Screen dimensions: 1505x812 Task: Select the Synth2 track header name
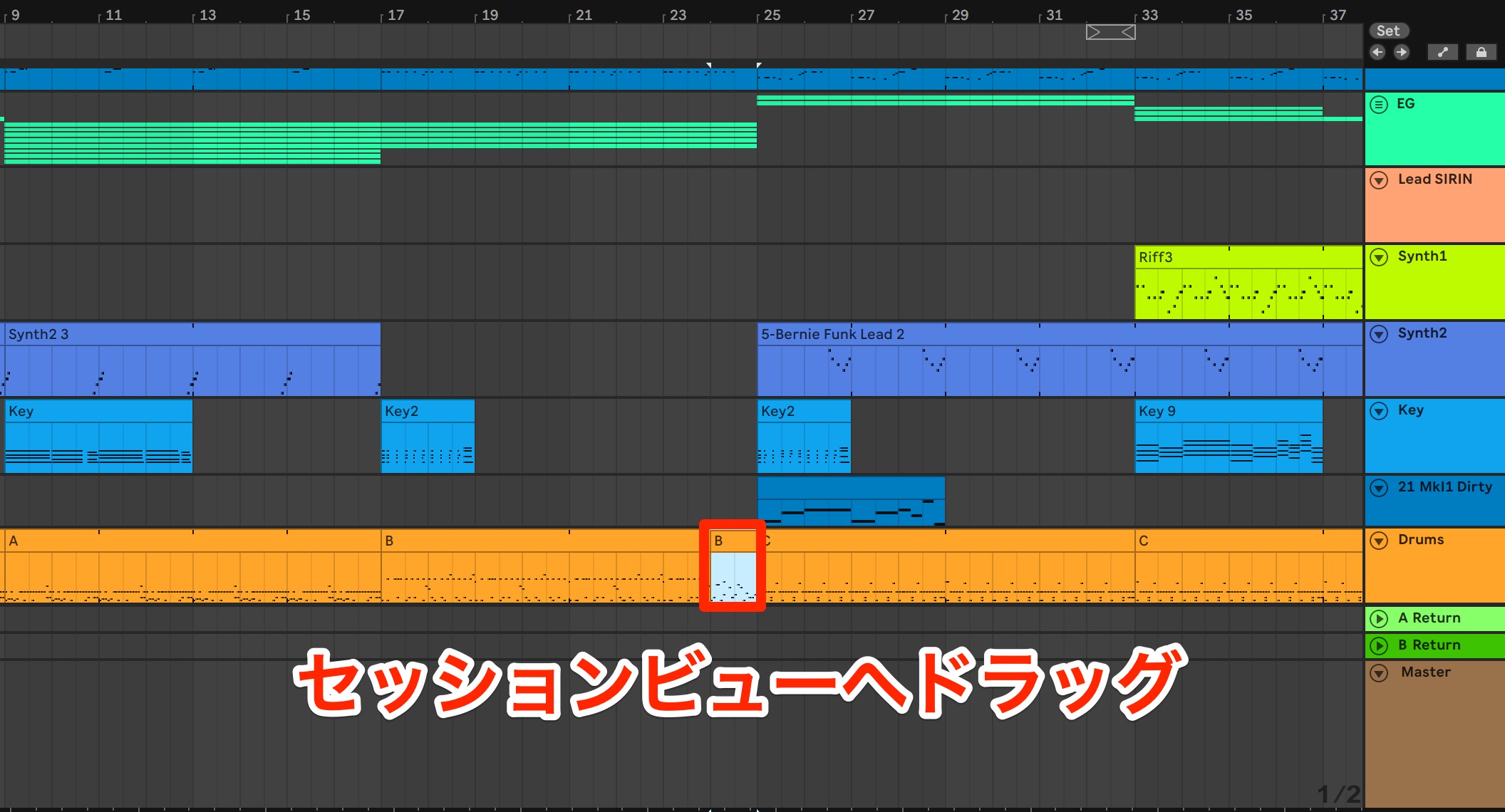pos(1422,333)
